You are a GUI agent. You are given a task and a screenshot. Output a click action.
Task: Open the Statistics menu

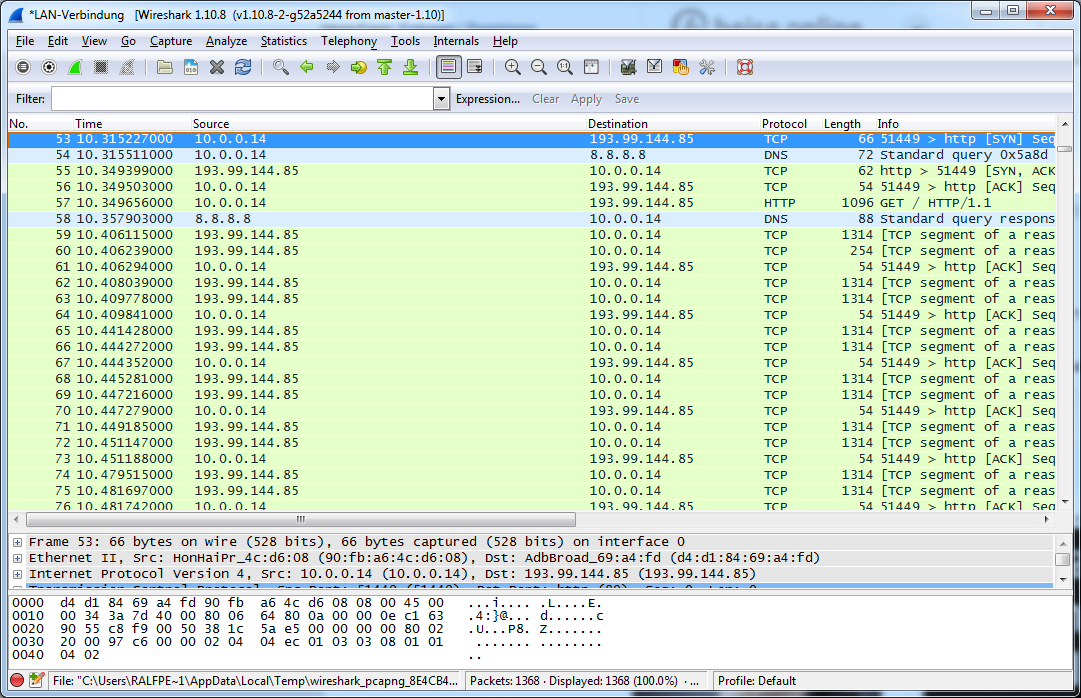(284, 41)
